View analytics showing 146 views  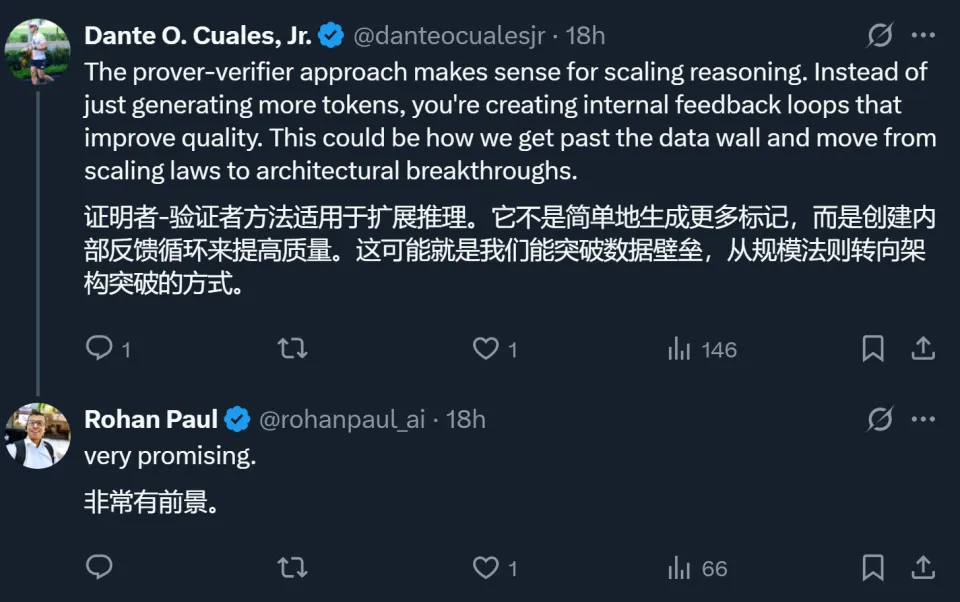click(x=701, y=349)
